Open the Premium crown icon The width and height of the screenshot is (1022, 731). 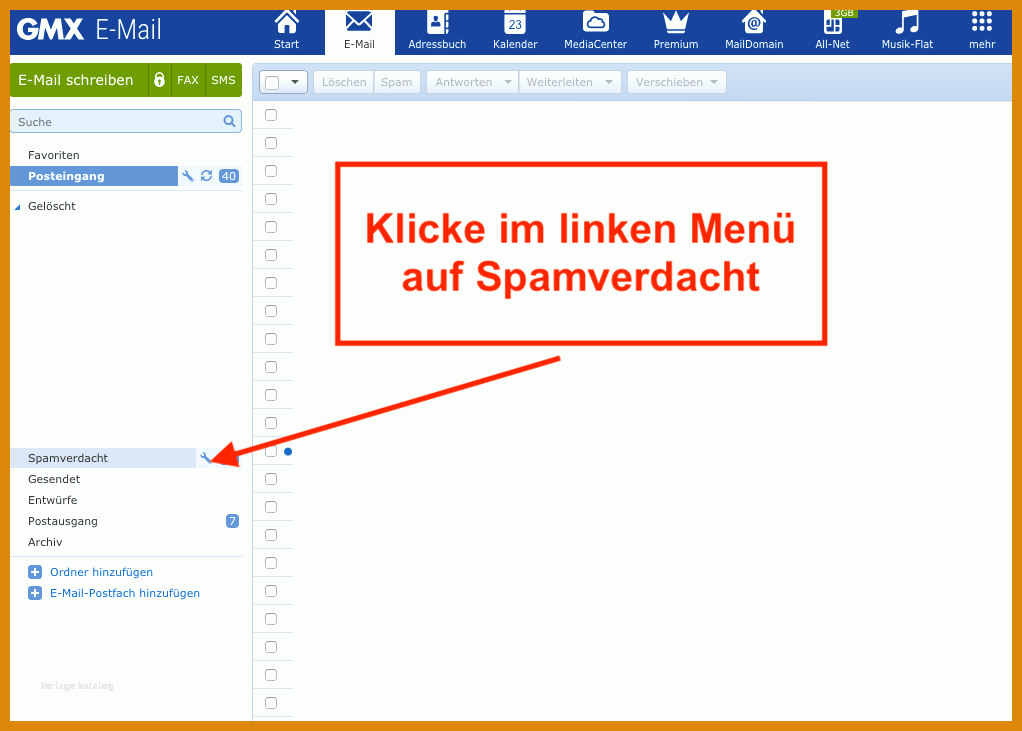click(x=676, y=22)
